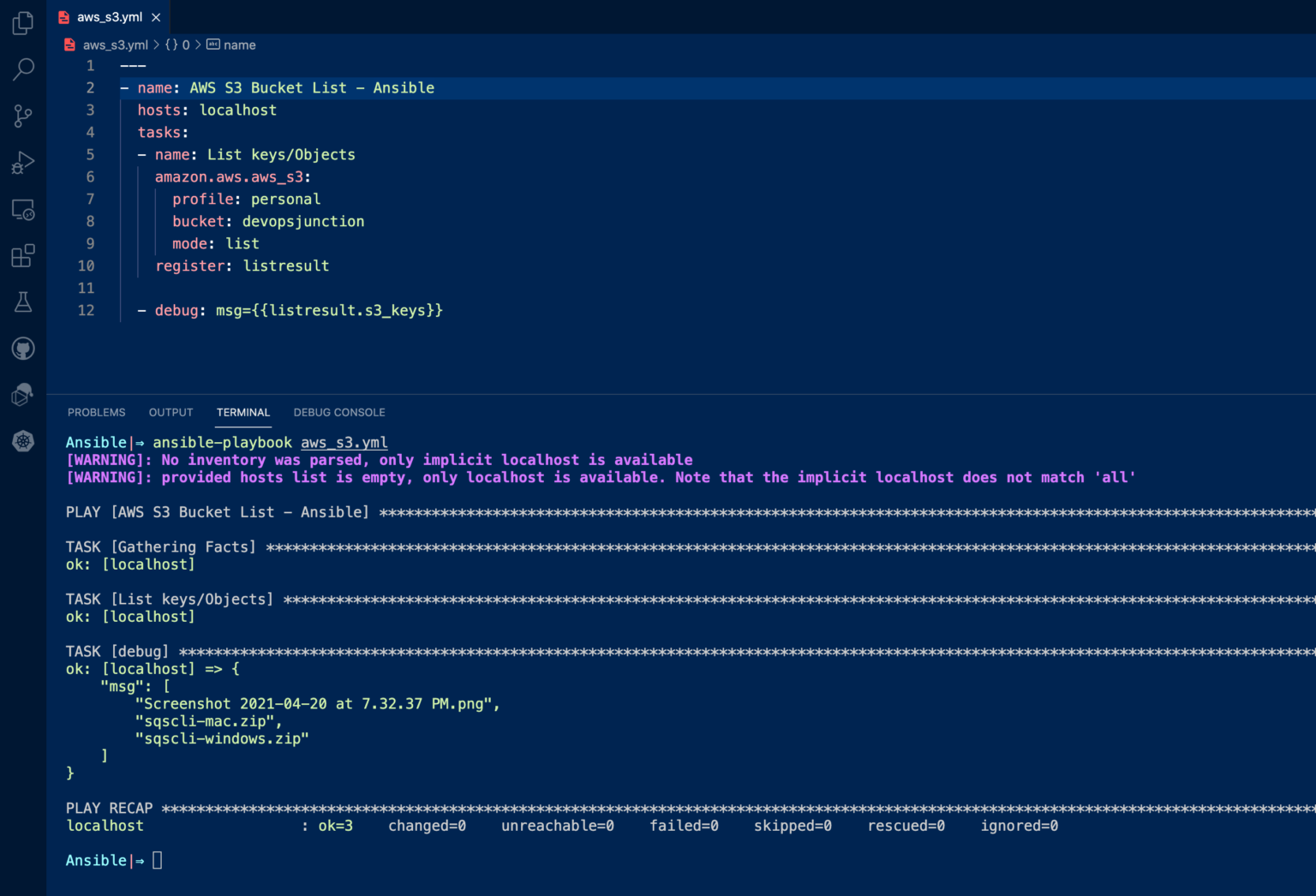Switch to the DEBUG CONSOLE tab

click(x=339, y=412)
